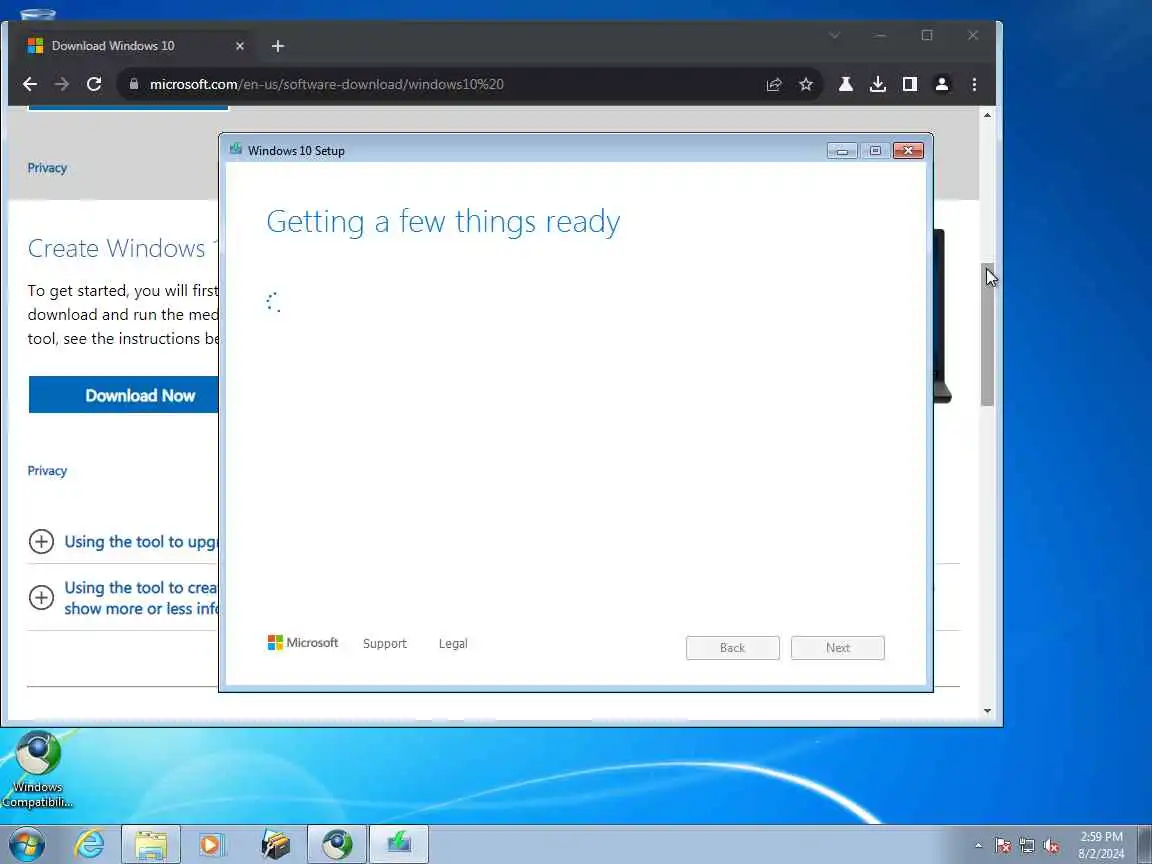Open the Windows Start button
The height and width of the screenshot is (864, 1152).
click(x=27, y=844)
